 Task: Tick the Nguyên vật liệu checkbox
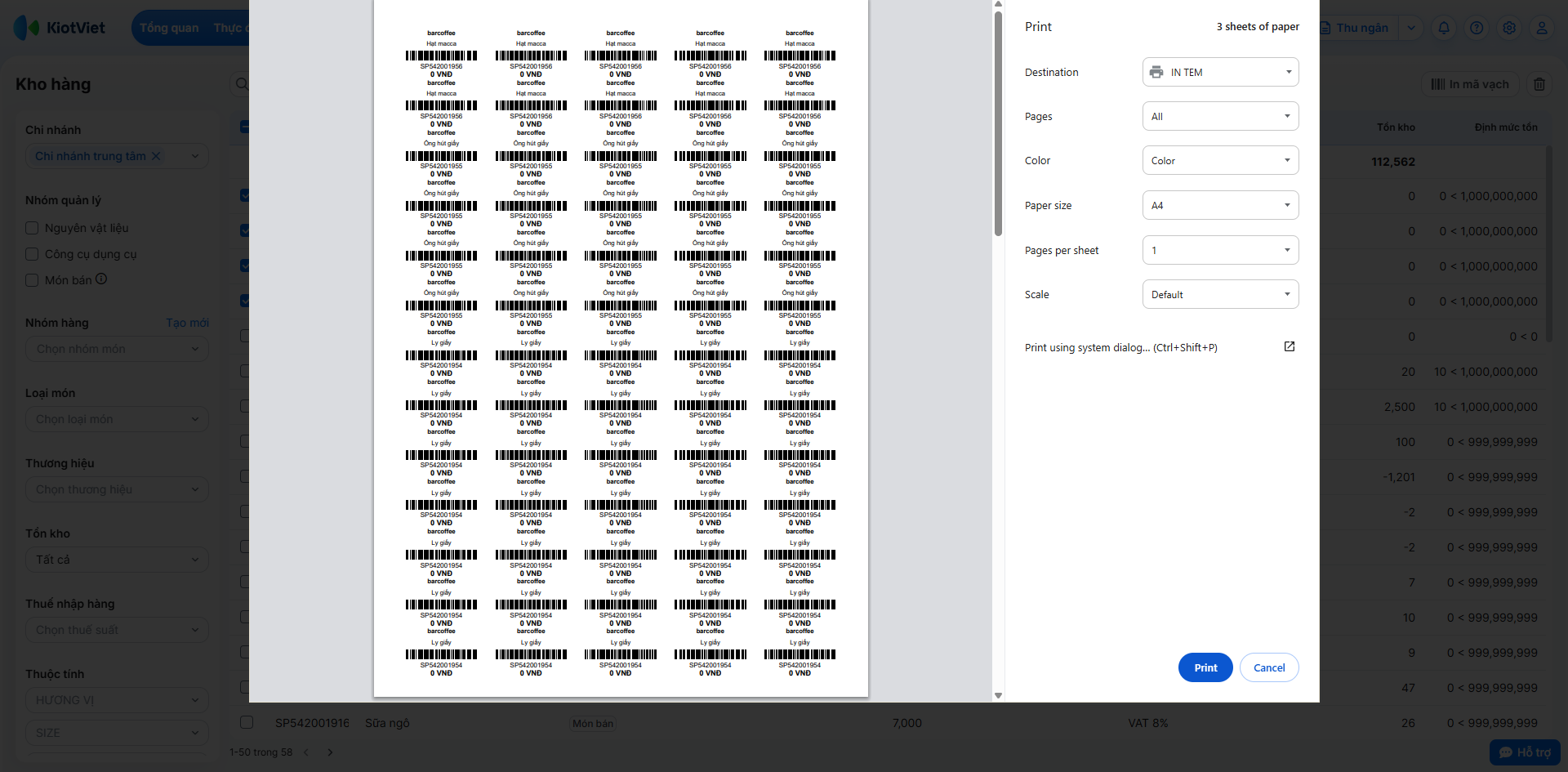32,228
